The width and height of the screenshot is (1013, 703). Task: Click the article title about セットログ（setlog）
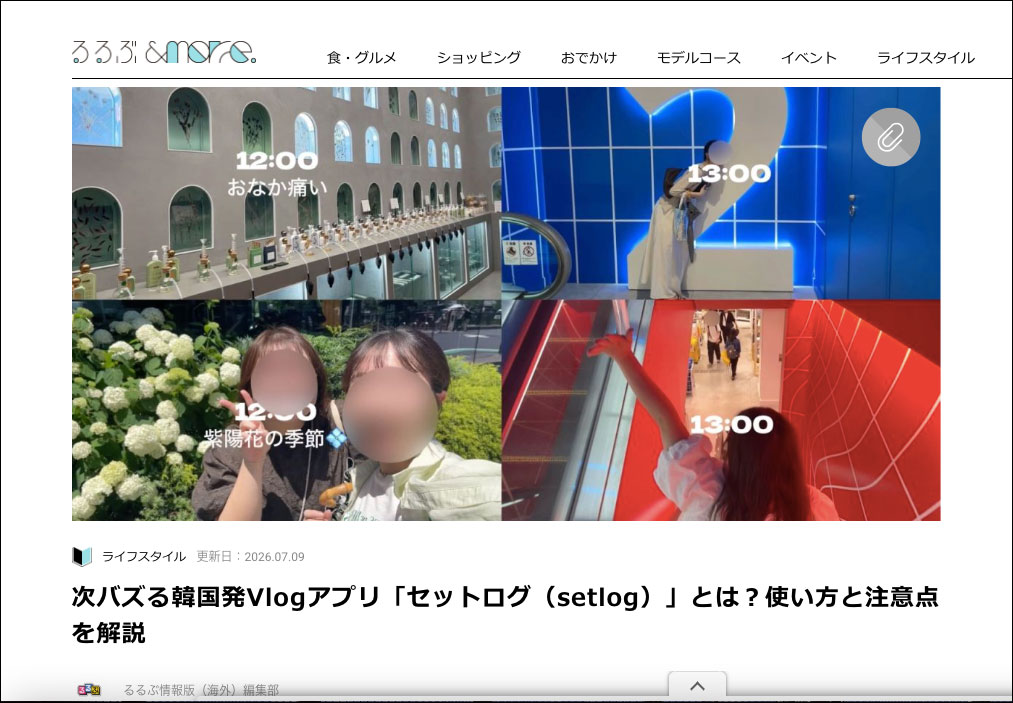[x=505, y=614]
